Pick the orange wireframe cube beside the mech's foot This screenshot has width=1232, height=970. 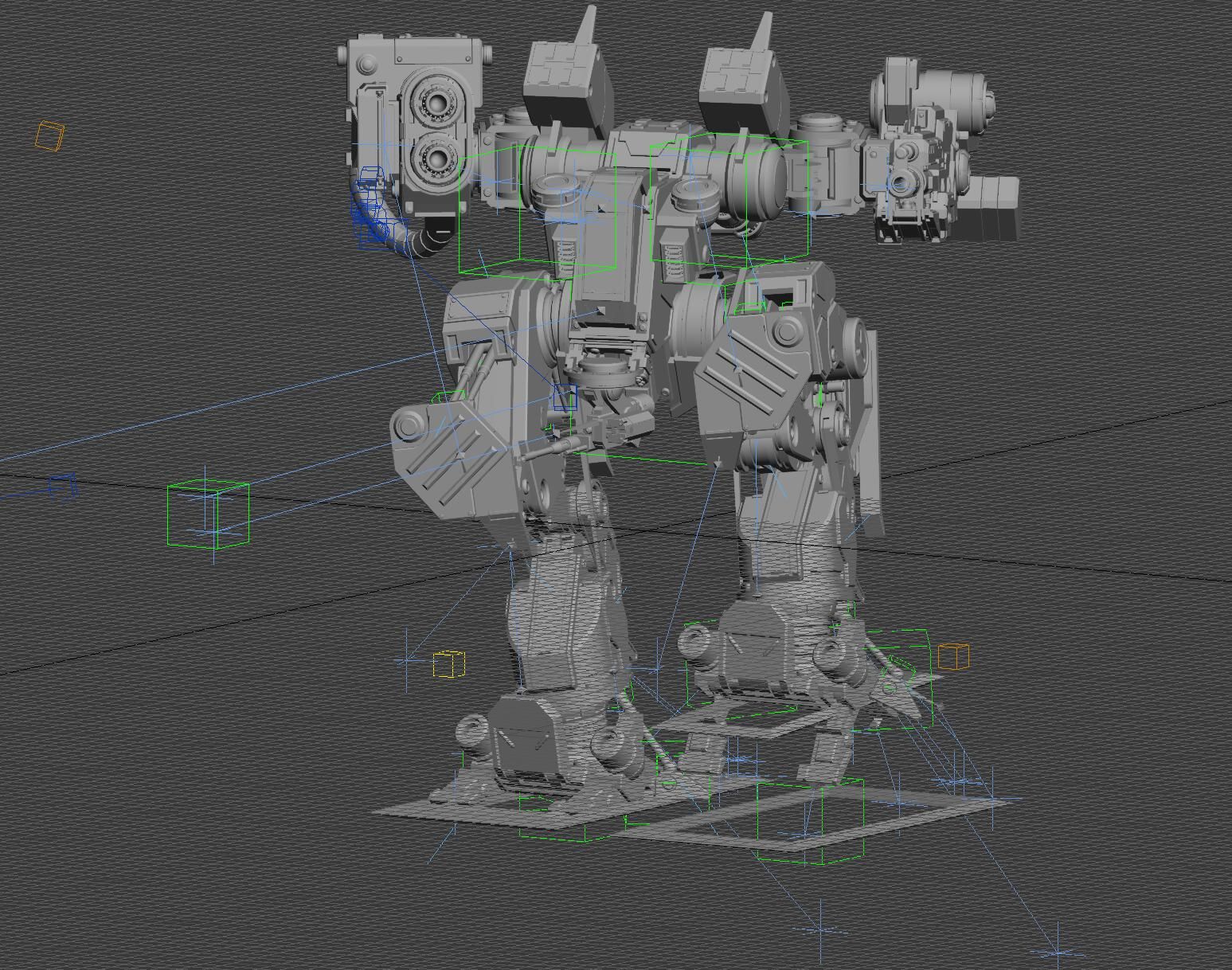click(953, 657)
